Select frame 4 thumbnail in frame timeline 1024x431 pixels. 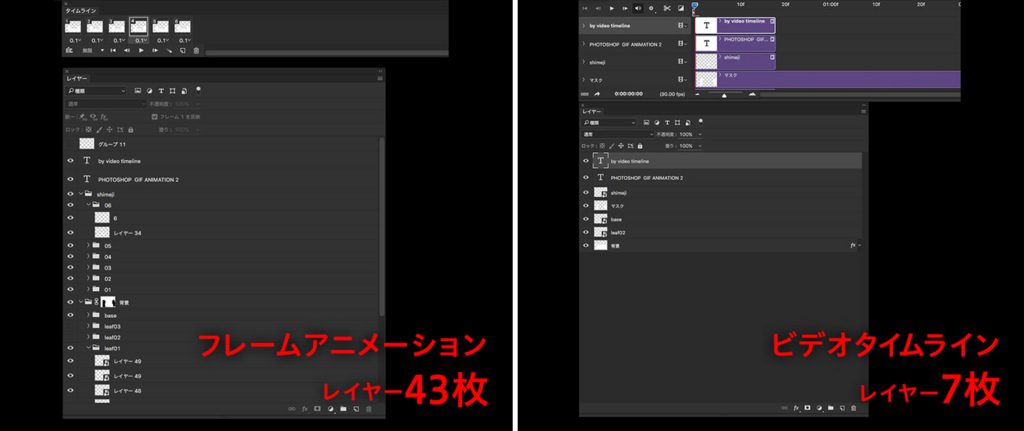138,26
